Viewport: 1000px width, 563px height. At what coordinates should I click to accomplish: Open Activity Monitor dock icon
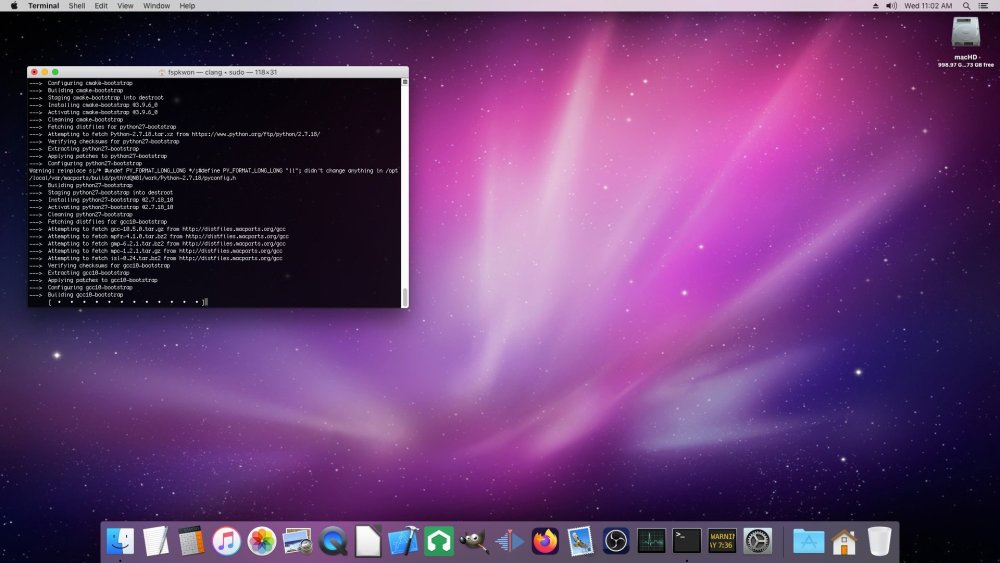coord(651,541)
